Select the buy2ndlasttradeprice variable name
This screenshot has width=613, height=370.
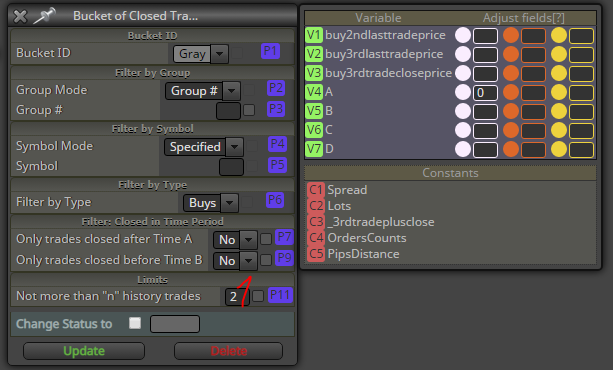385,35
